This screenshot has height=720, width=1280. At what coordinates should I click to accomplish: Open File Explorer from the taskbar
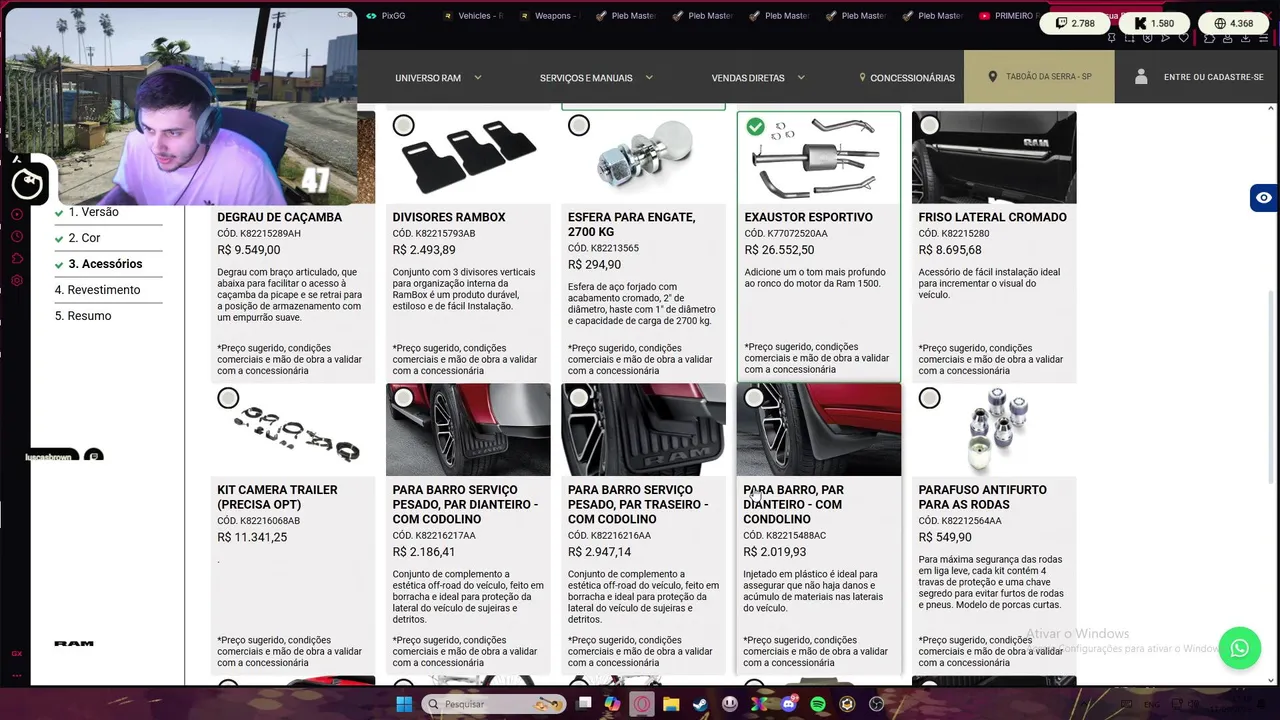(x=671, y=704)
